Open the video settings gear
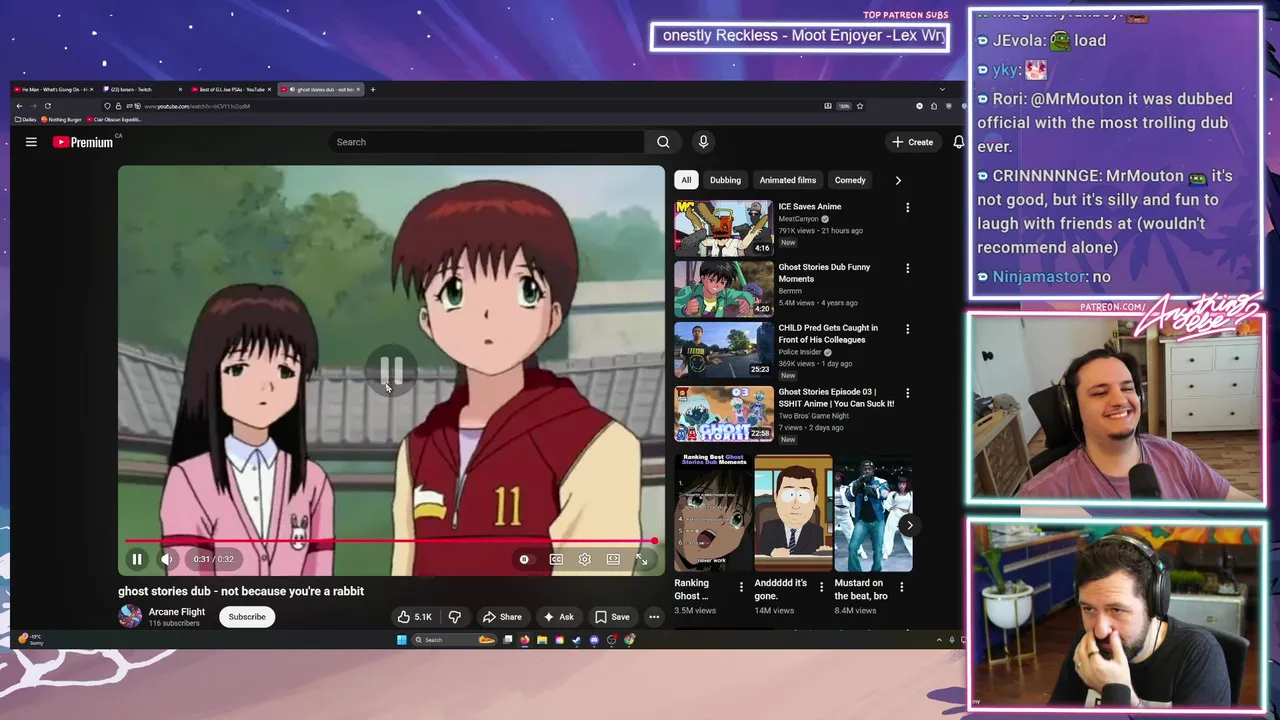The height and width of the screenshot is (720, 1280). click(585, 559)
